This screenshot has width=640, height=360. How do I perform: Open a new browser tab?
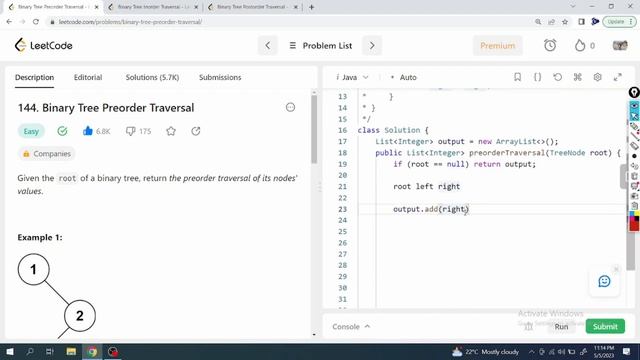(x=311, y=7)
